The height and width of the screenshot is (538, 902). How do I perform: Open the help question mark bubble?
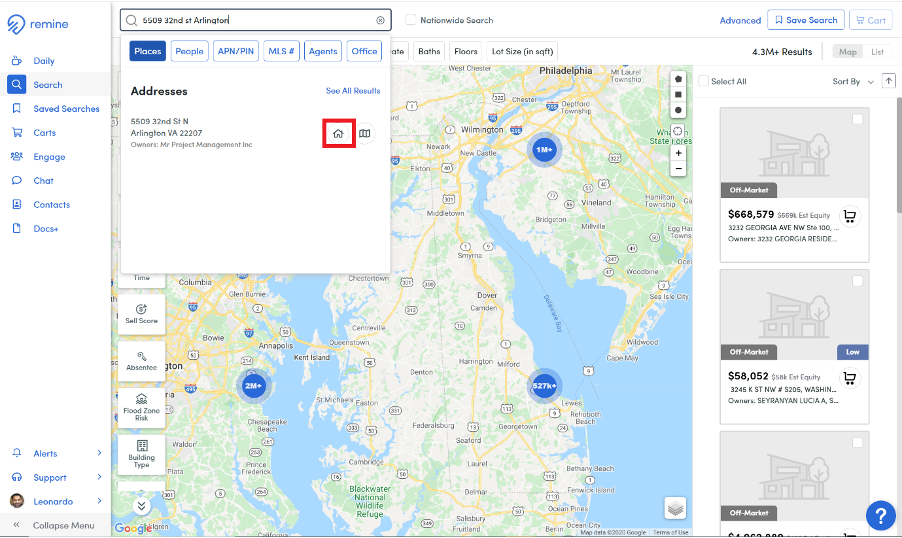point(880,515)
